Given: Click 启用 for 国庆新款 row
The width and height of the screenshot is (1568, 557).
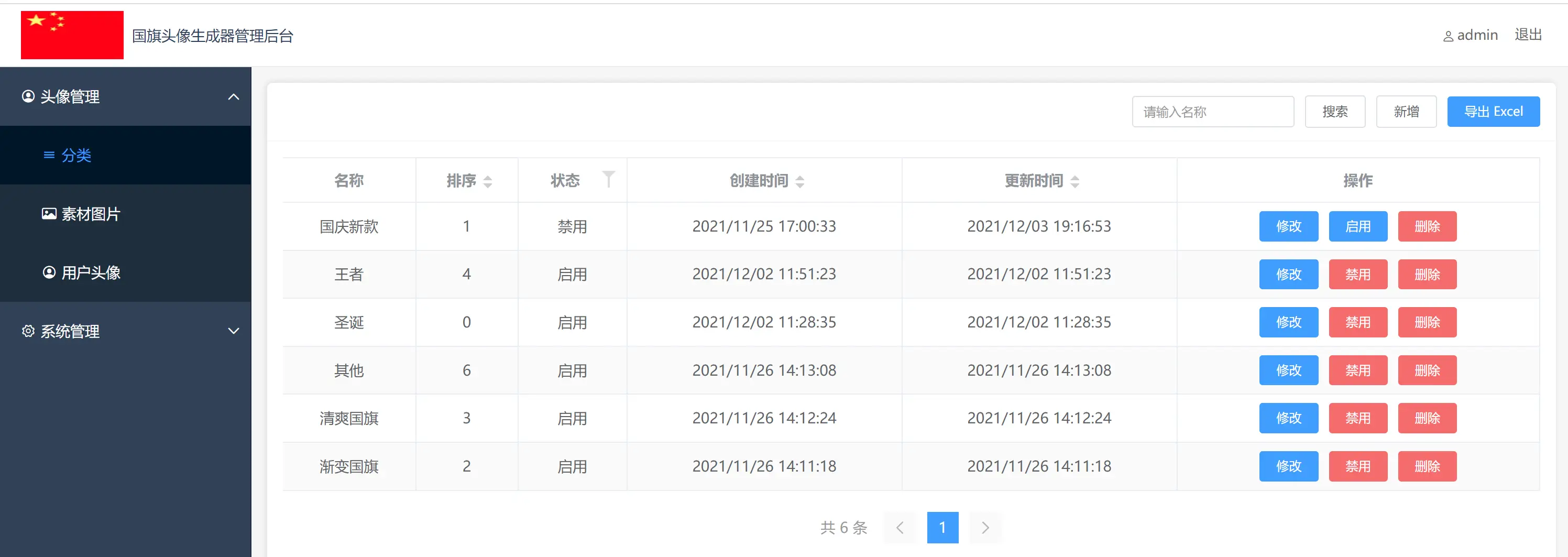Looking at the screenshot, I should tap(1358, 226).
